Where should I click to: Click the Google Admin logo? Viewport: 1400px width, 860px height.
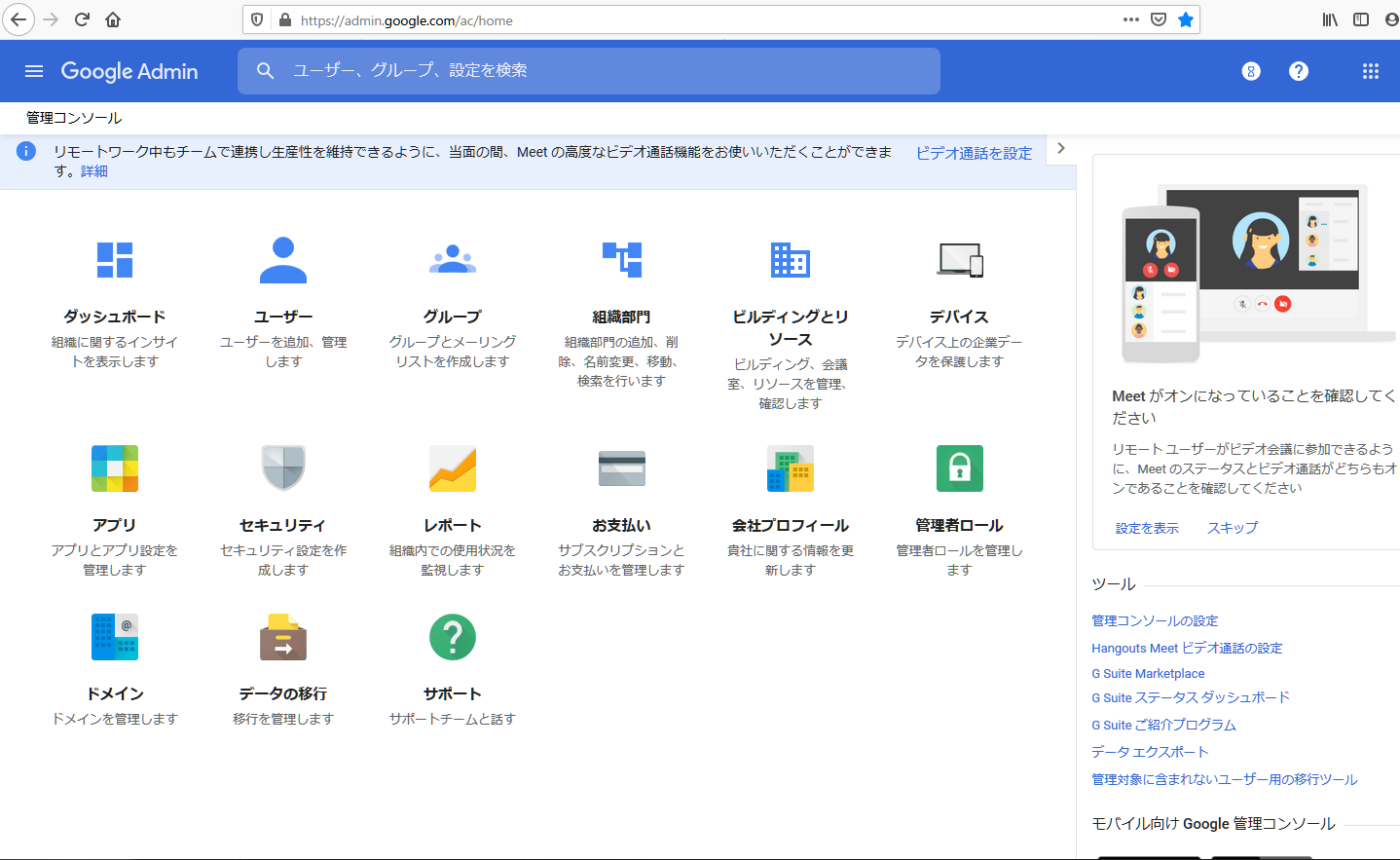coord(129,71)
